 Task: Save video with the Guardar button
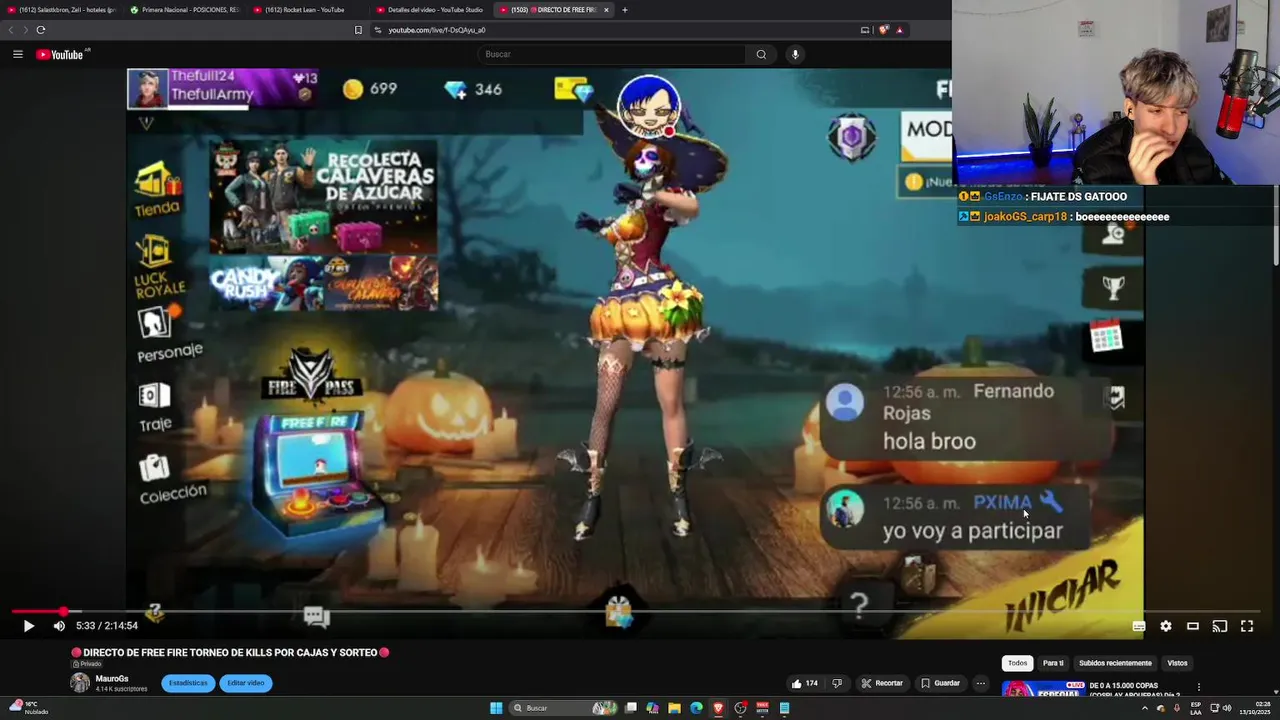click(x=940, y=684)
